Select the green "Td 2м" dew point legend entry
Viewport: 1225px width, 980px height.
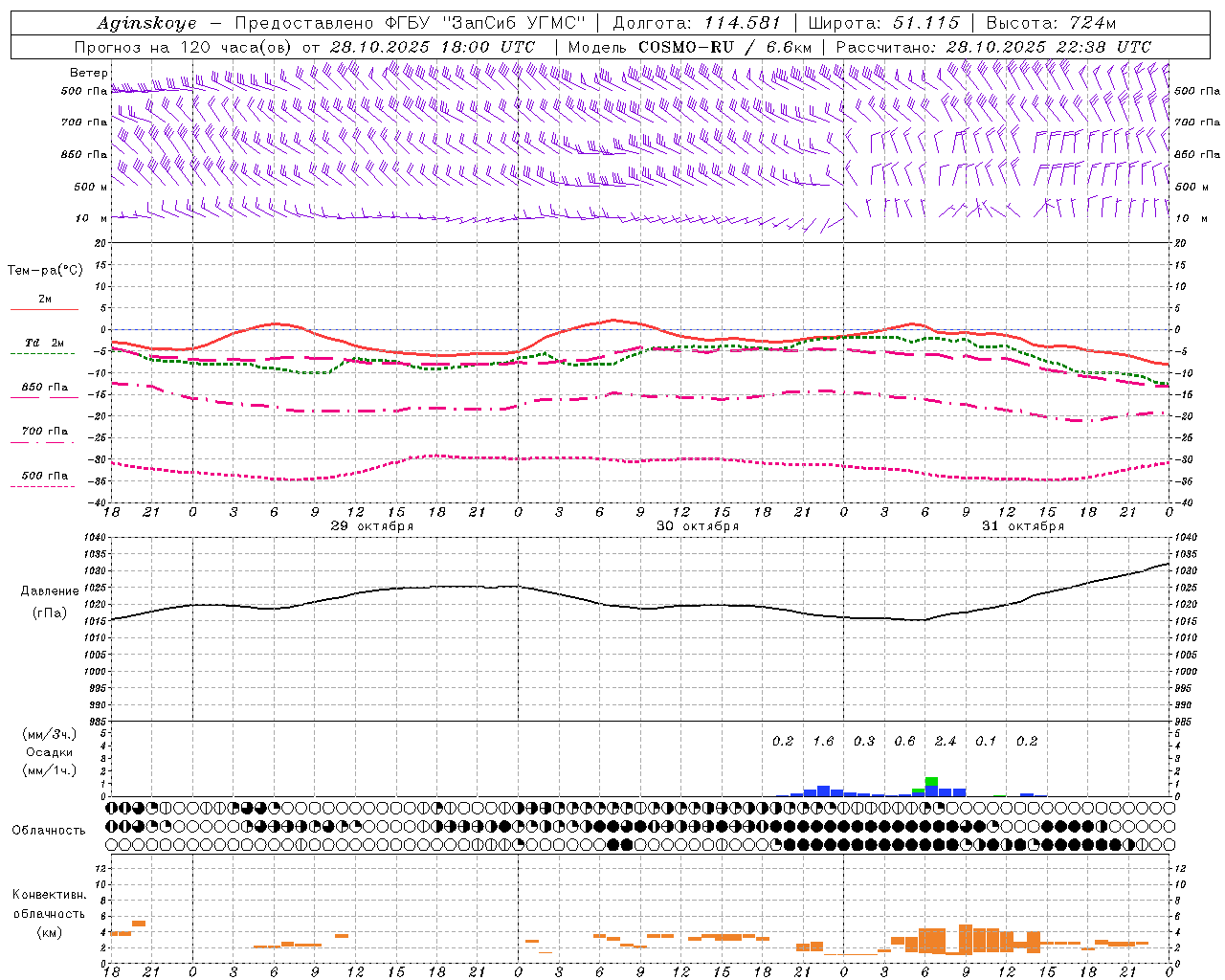coord(45,343)
